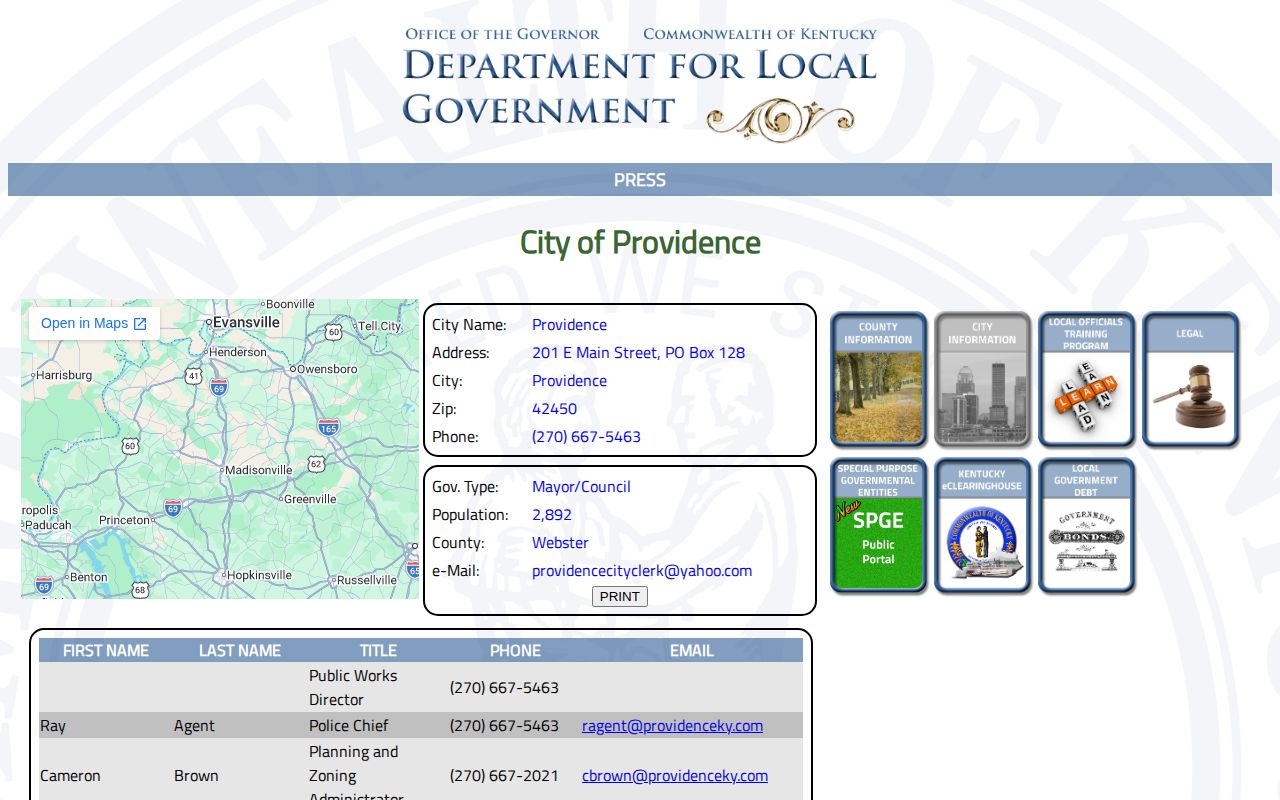The width and height of the screenshot is (1280, 800).
Task: Click the City of Providence heading
Action: pyautogui.click(x=640, y=242)
